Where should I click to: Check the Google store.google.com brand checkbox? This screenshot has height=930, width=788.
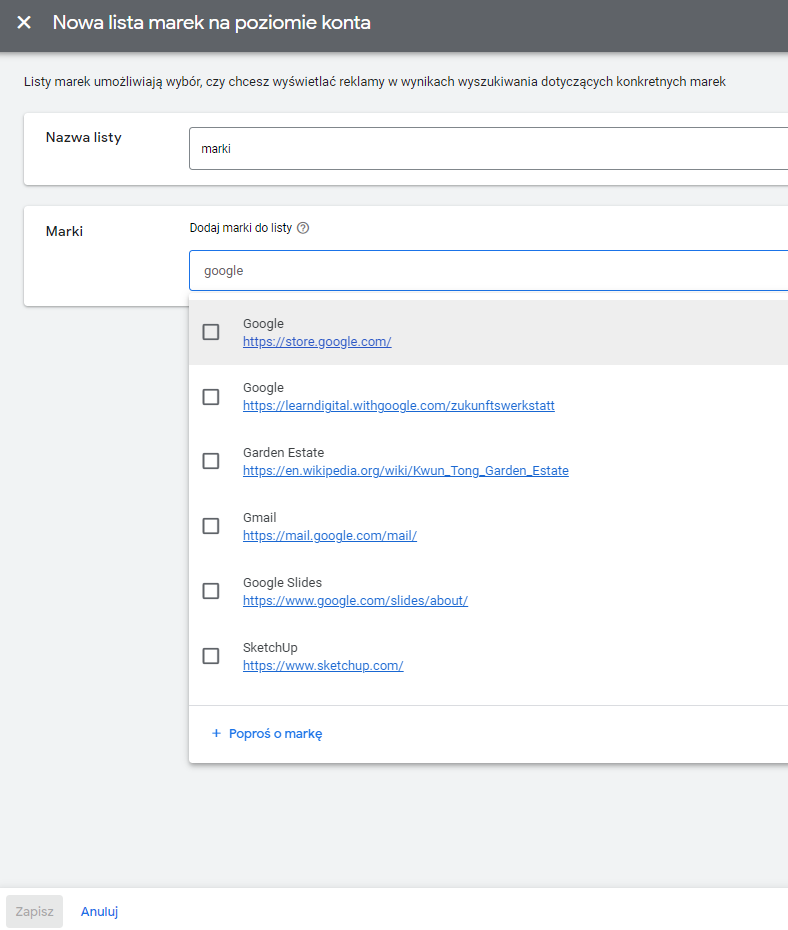pos(210,332)
